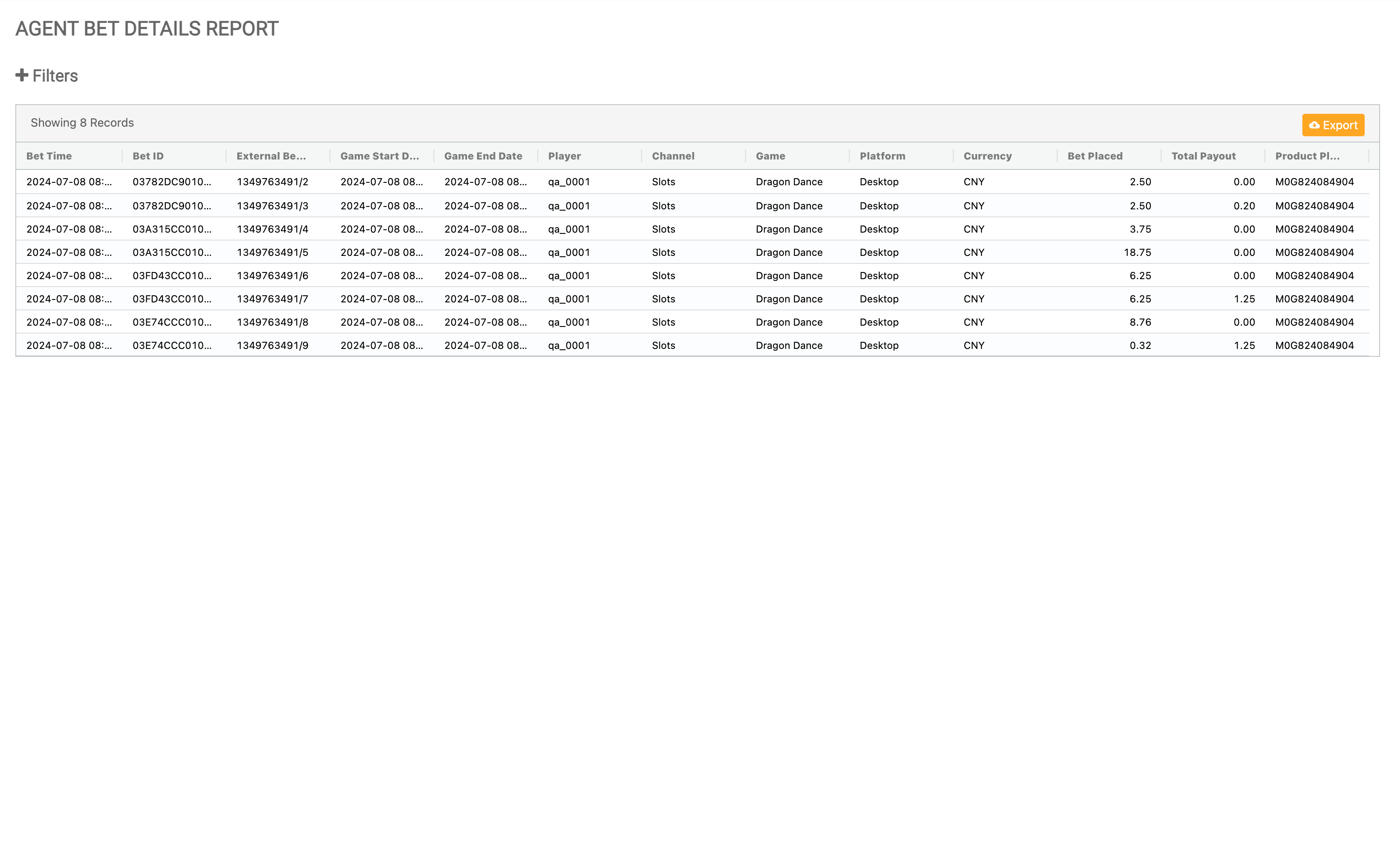
Task: Click the Player column header
Action: [x=564, y=156]
